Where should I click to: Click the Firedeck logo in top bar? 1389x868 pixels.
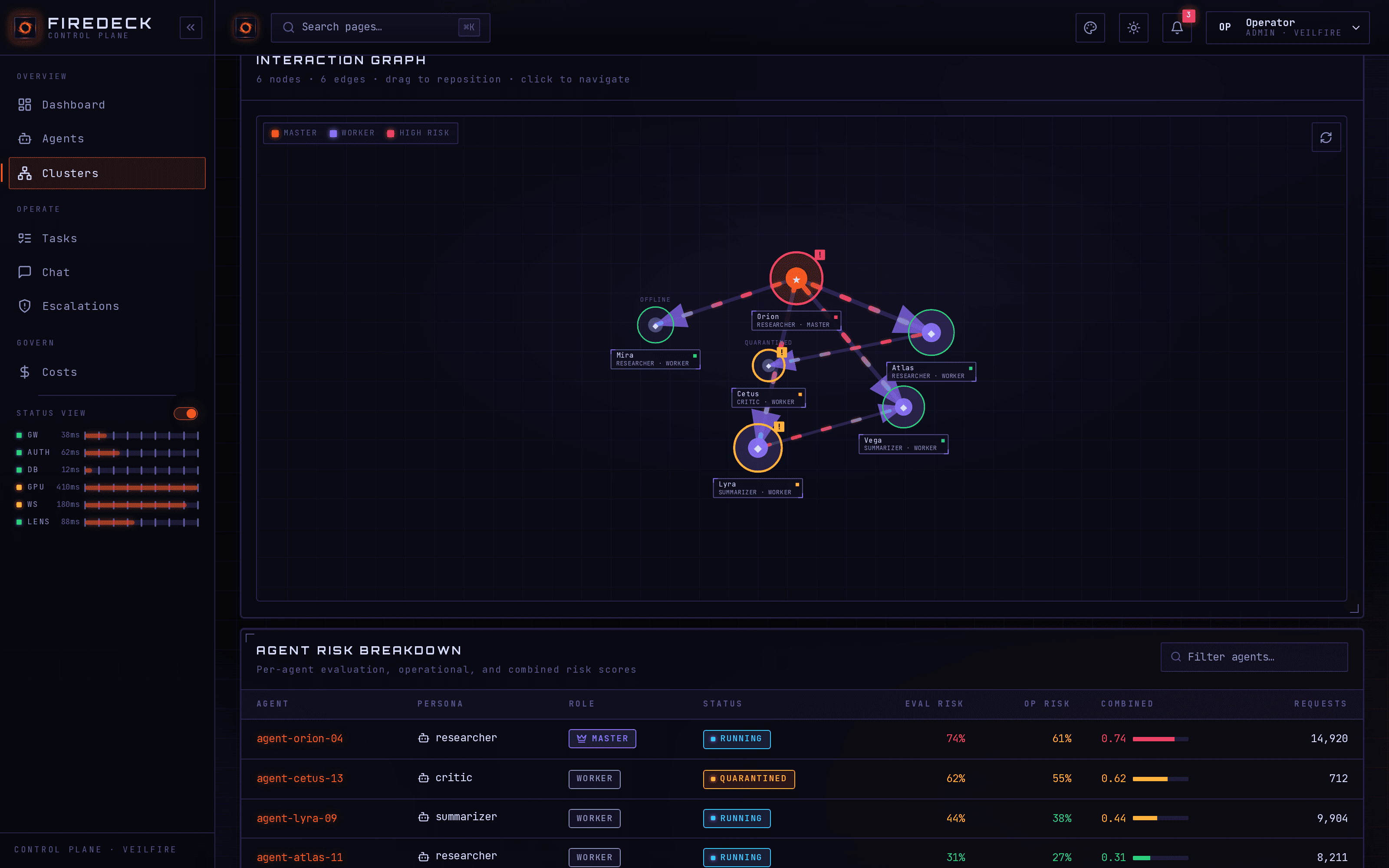(x=246, y=27)
